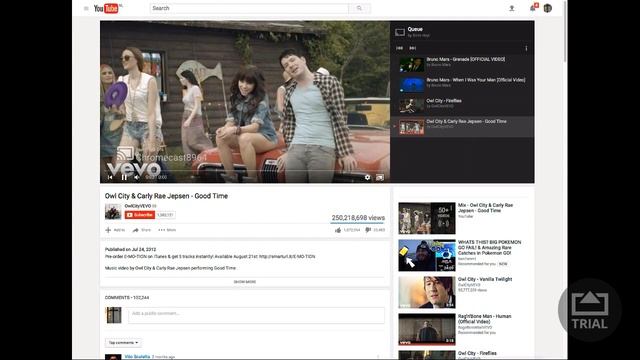Mute the player volume

click(137, 177)
